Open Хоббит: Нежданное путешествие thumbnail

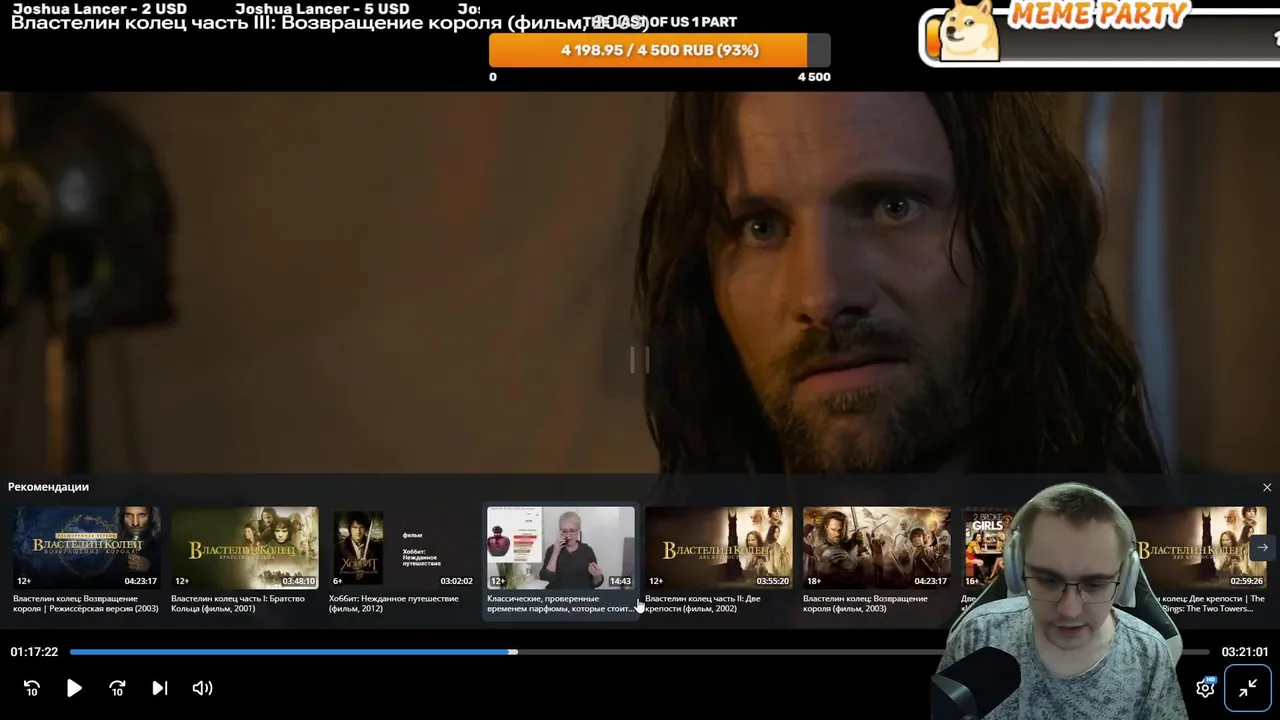pyautogui.click(x=403, y=547)
